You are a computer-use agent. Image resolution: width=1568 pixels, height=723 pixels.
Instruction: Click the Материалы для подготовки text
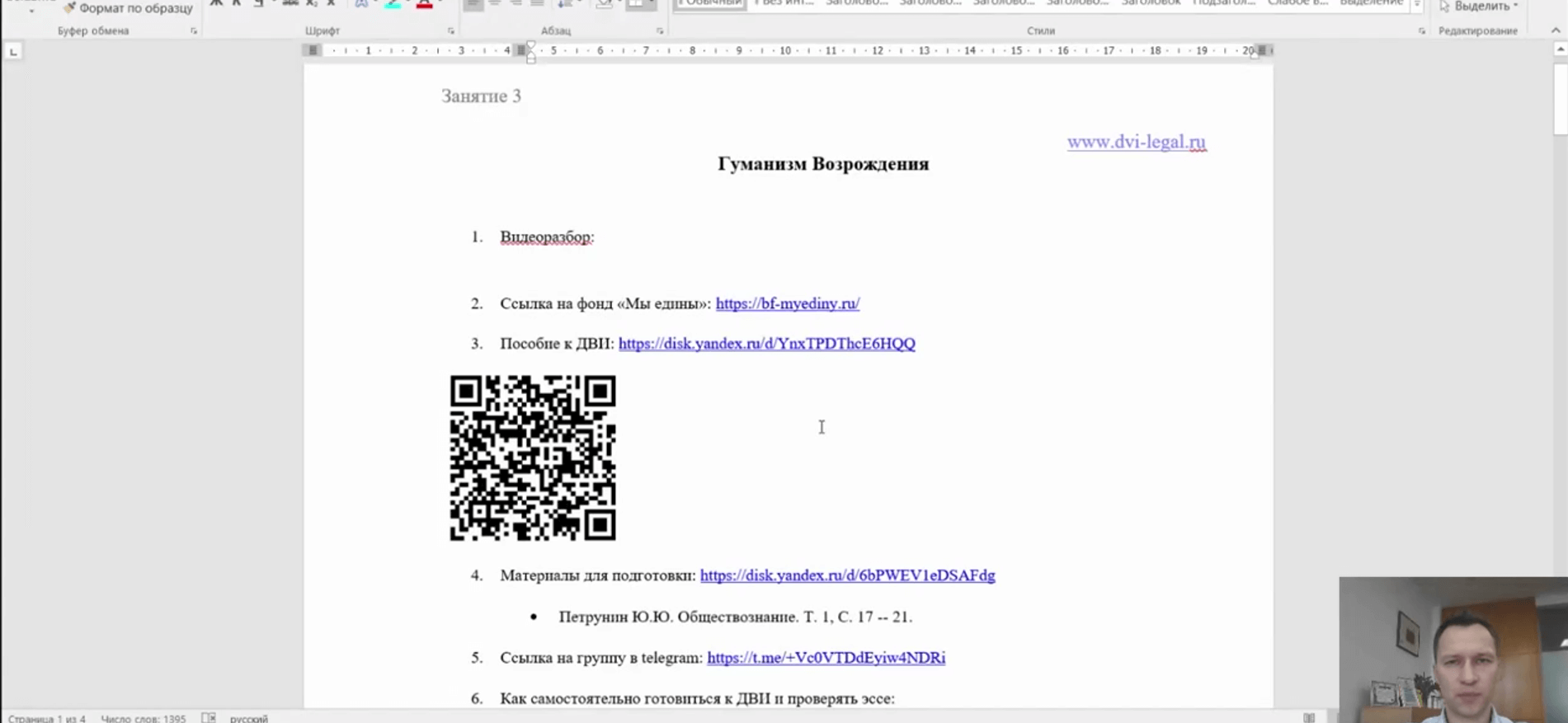pyautogui.click(x=598, y=575)
